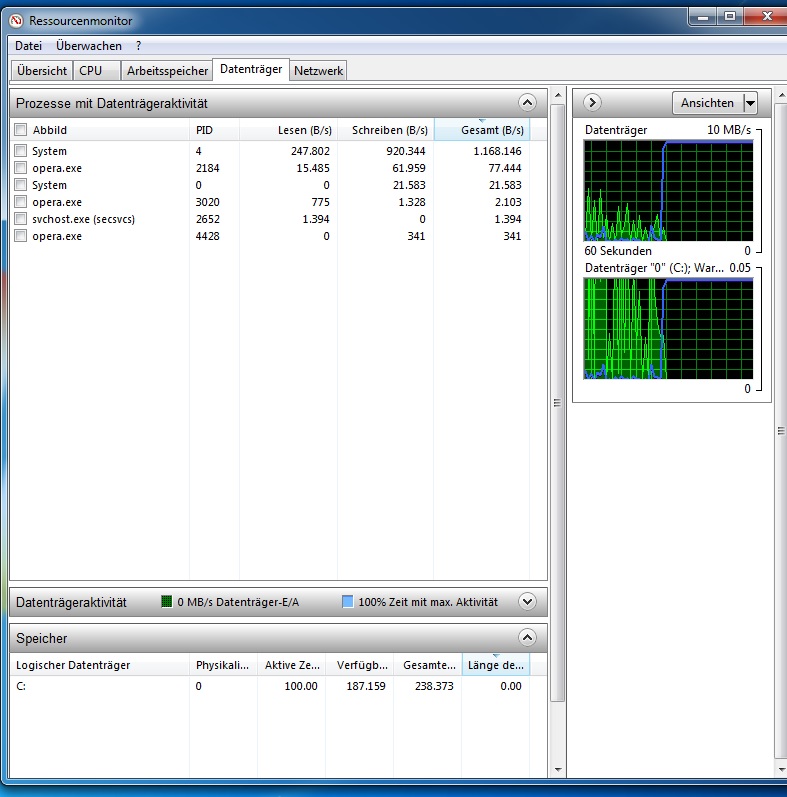Screen dimensions: 787x797
Task: Collapse the graph pane with arrow button
Action: pyautogui.click(x=592, y=103)
